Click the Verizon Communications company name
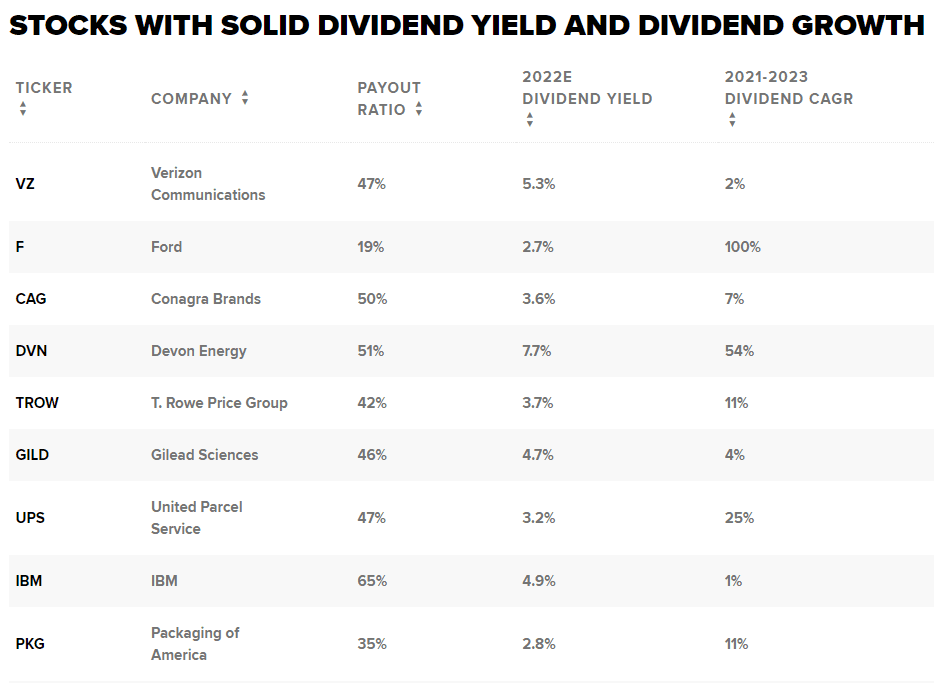 pos(208,184)
